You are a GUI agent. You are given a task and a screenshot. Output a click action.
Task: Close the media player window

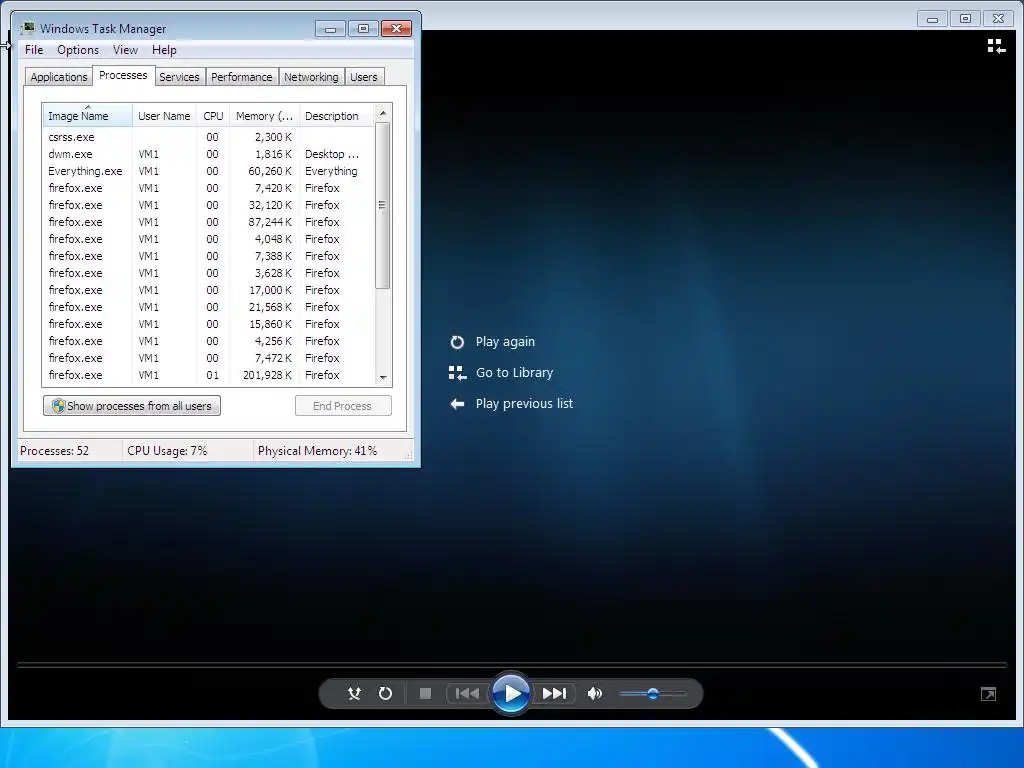(x=998, y=19)
